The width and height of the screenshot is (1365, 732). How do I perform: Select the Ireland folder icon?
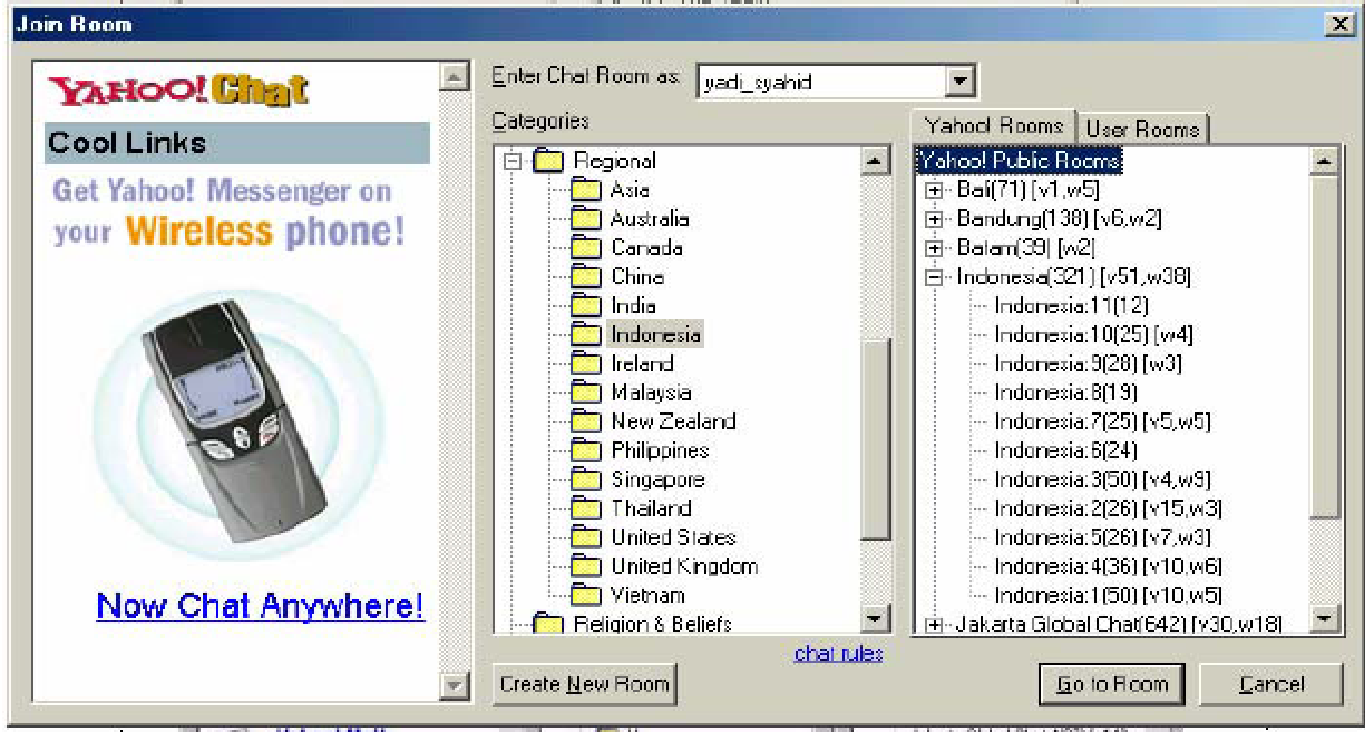point(586,363)
